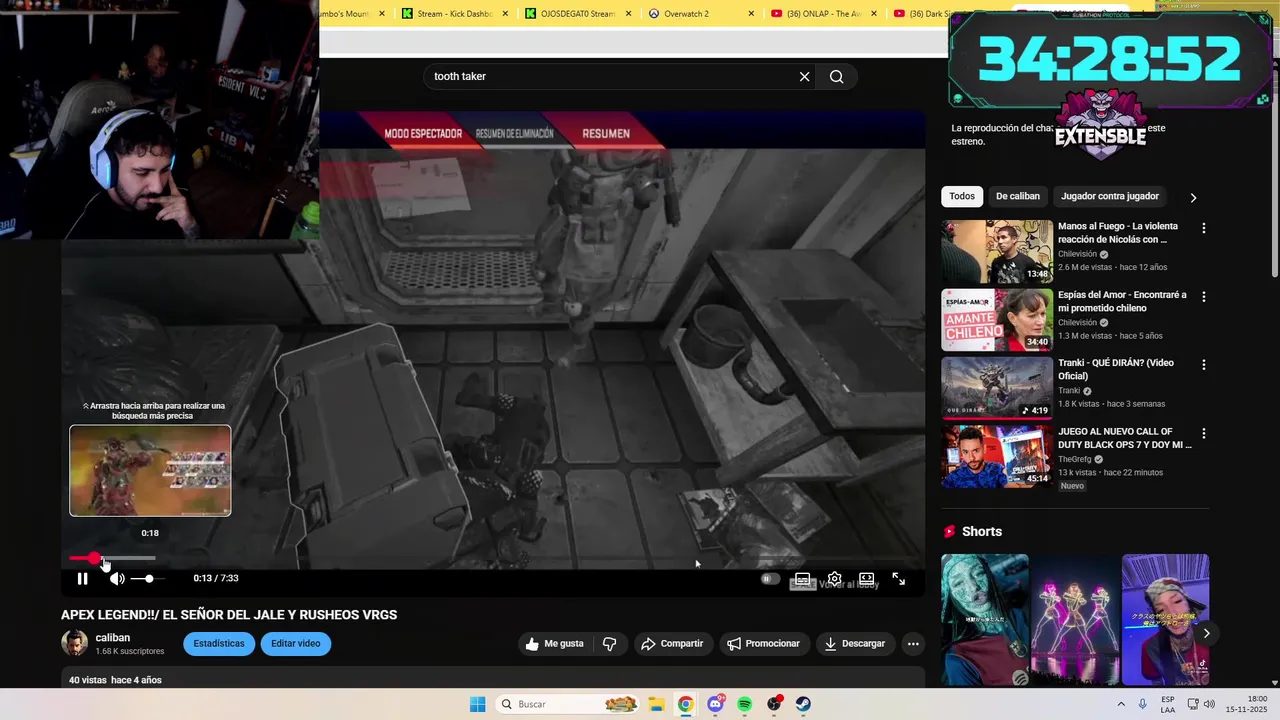Open Manos al Fuego video thumbnail
The image size is (1280, 720).
point(997,252)
